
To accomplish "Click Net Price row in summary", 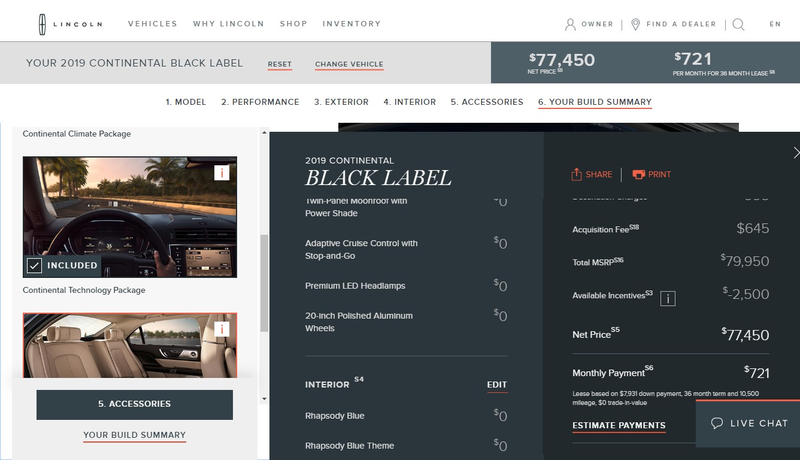I will [x=670, y=335].
